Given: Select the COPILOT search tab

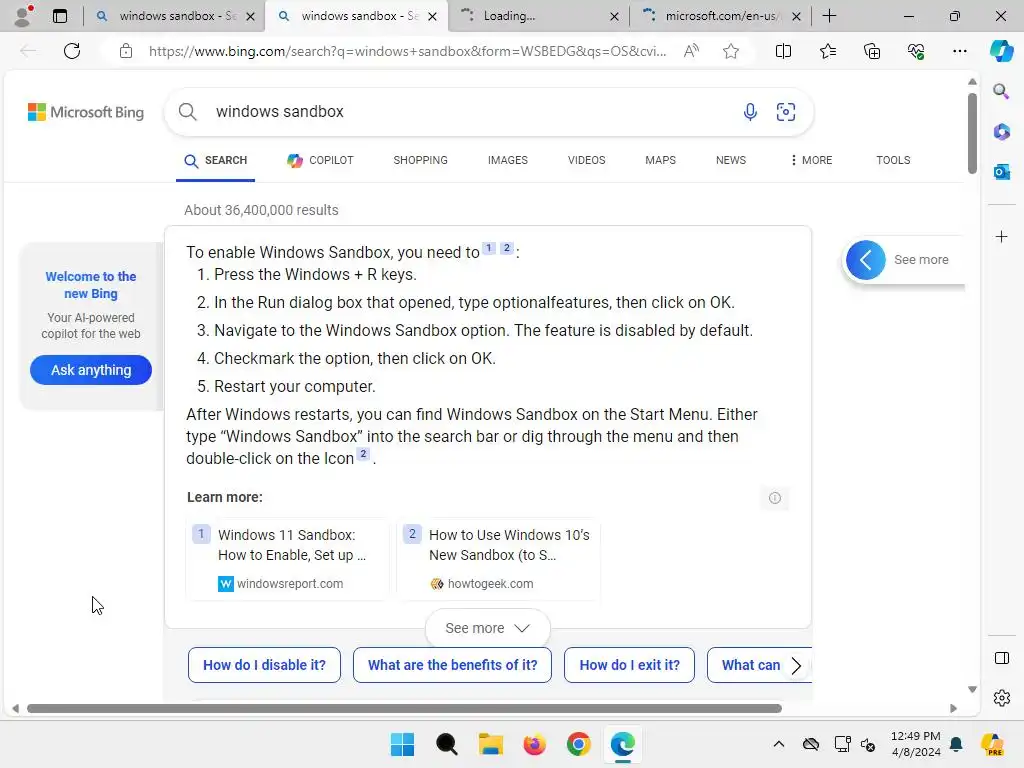Looking at the screenshot, I should (x=320, y=160).
